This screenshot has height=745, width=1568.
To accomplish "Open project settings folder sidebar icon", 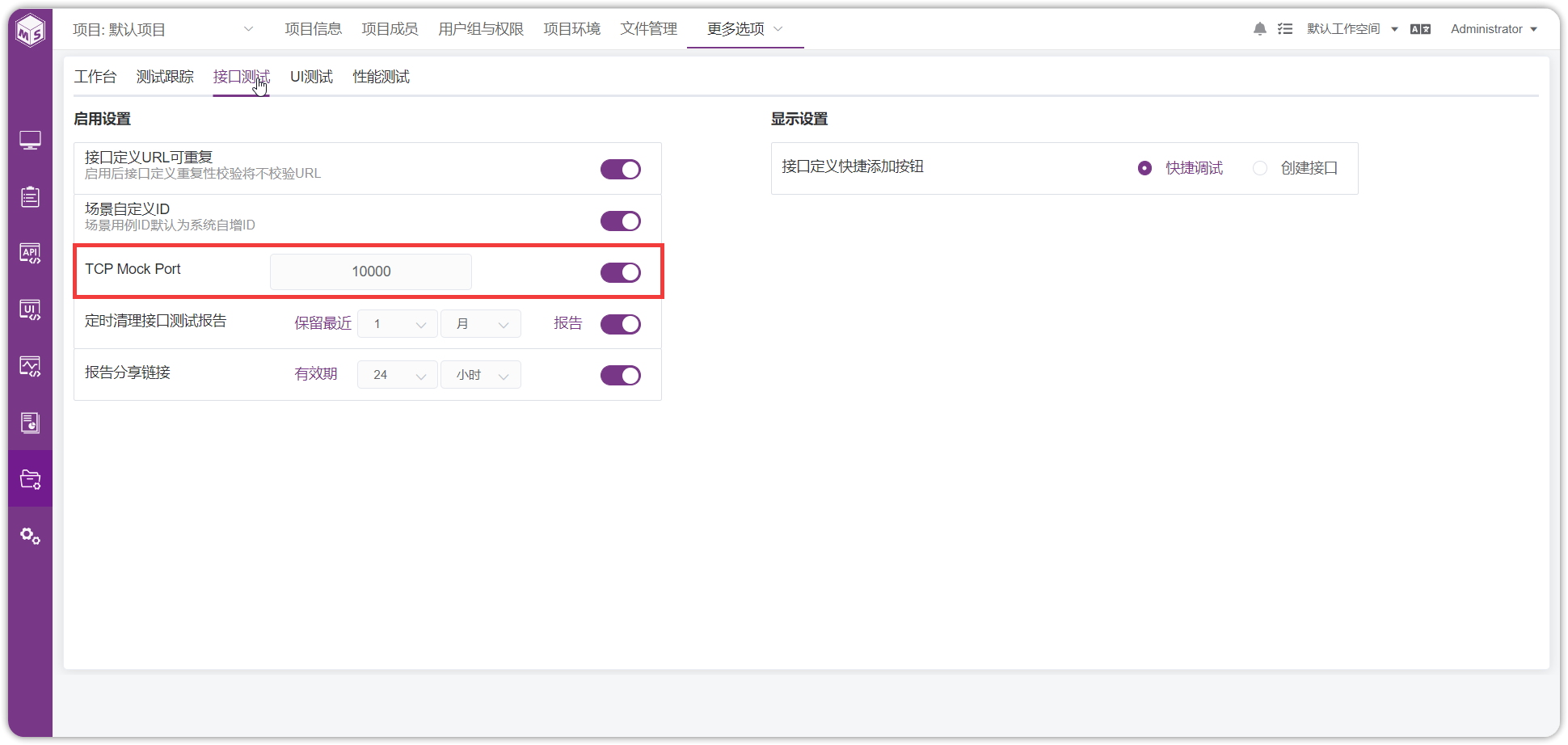I will (30, 479).
